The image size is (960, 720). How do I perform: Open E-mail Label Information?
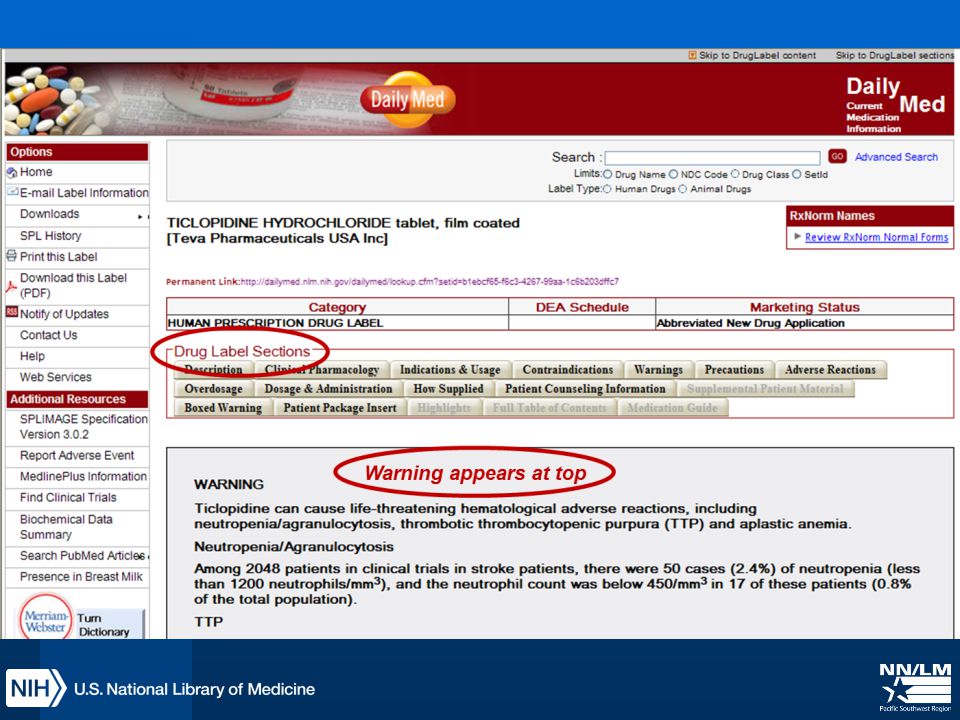(x=84, y=193)
